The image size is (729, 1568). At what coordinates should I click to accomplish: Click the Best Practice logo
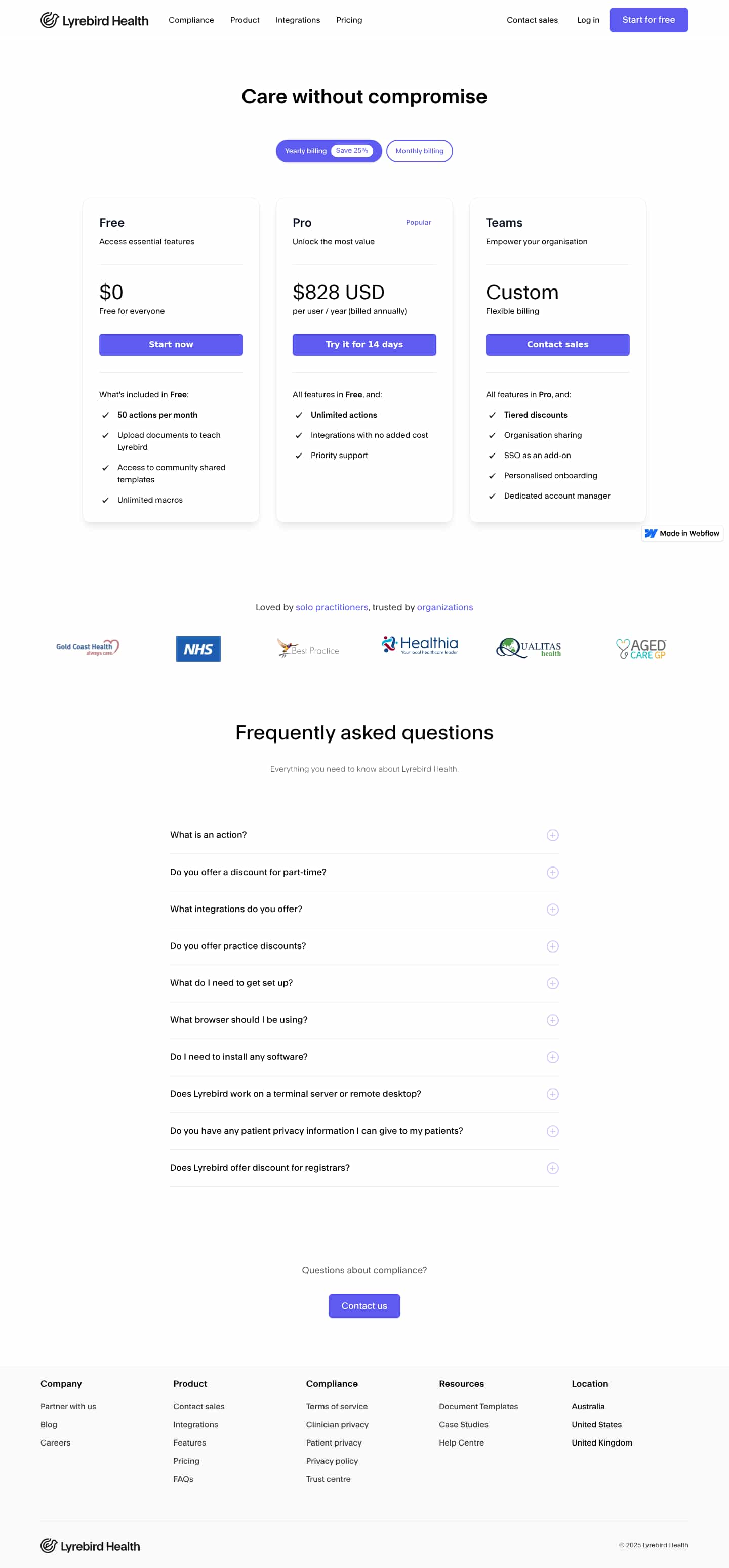pos(308,648)
